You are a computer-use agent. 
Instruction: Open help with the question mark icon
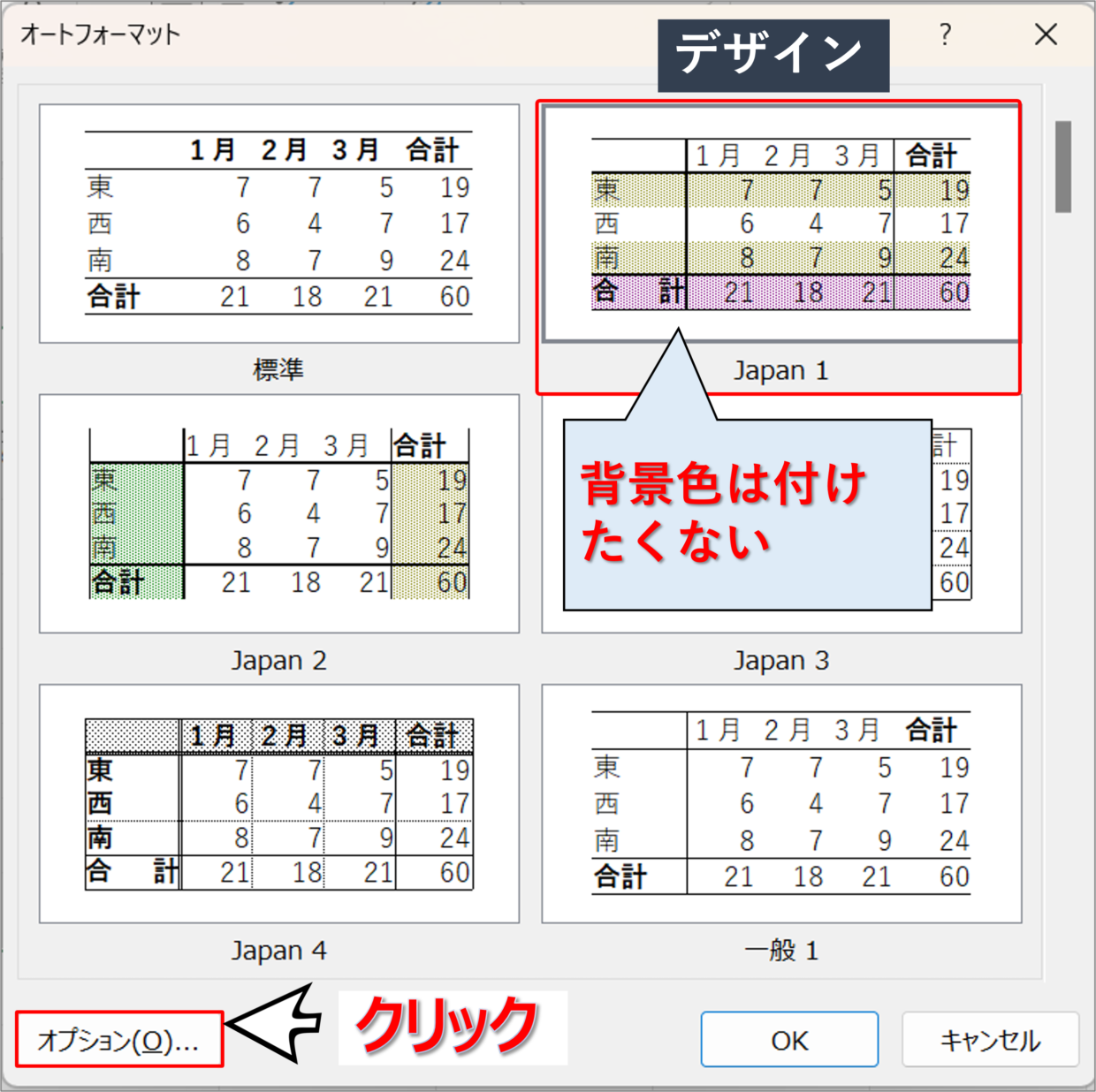coord(945,35)
